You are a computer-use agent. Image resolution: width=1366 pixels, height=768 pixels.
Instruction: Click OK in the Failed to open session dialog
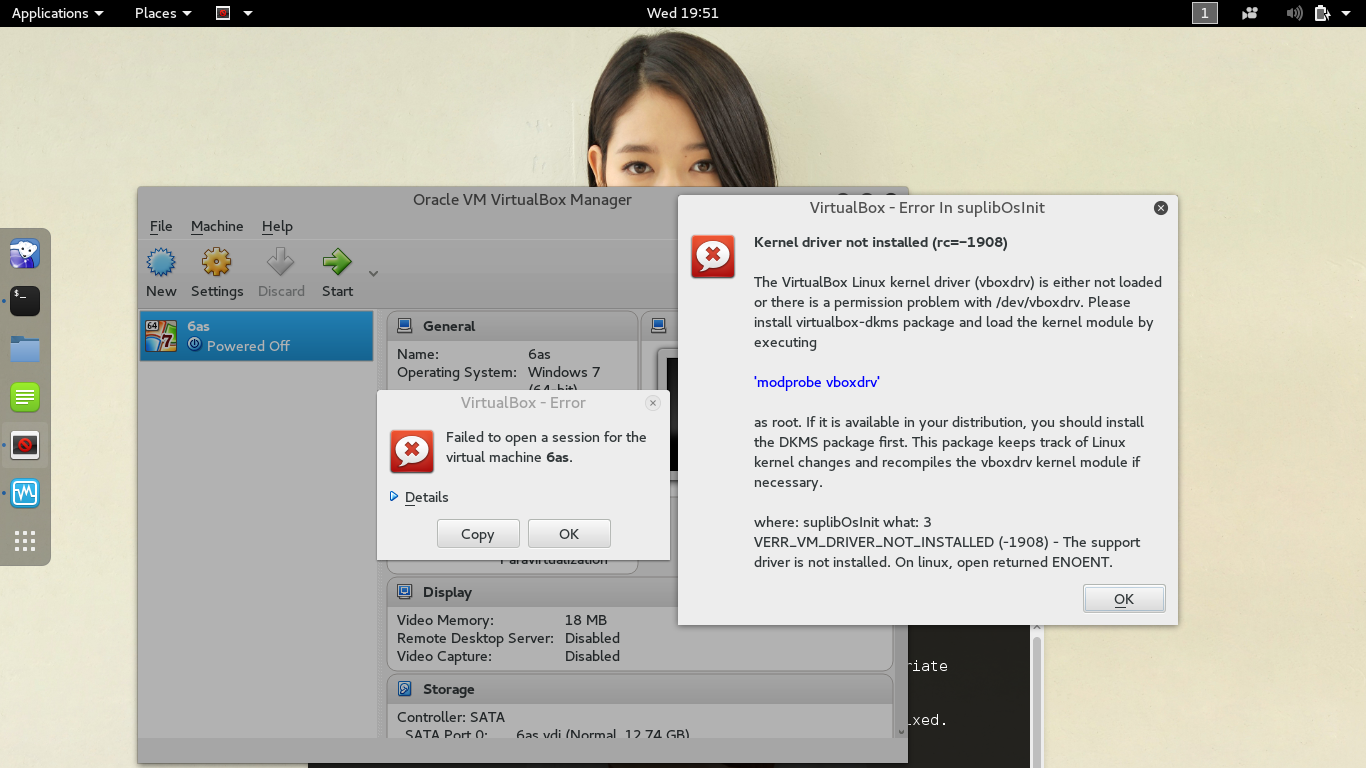569,534
